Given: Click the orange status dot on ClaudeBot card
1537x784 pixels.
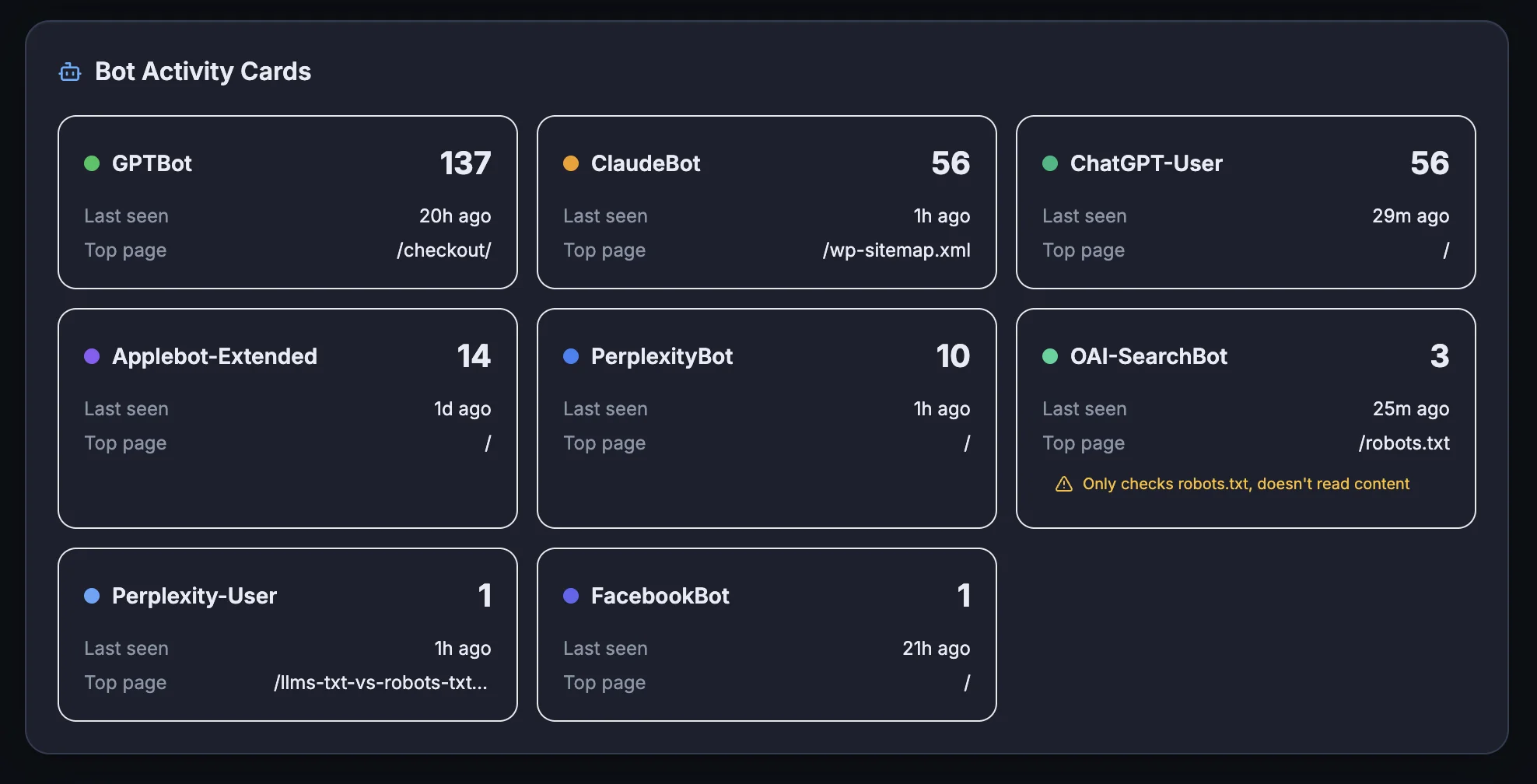Looking at the screenshot, I should [x=572, y=163].
